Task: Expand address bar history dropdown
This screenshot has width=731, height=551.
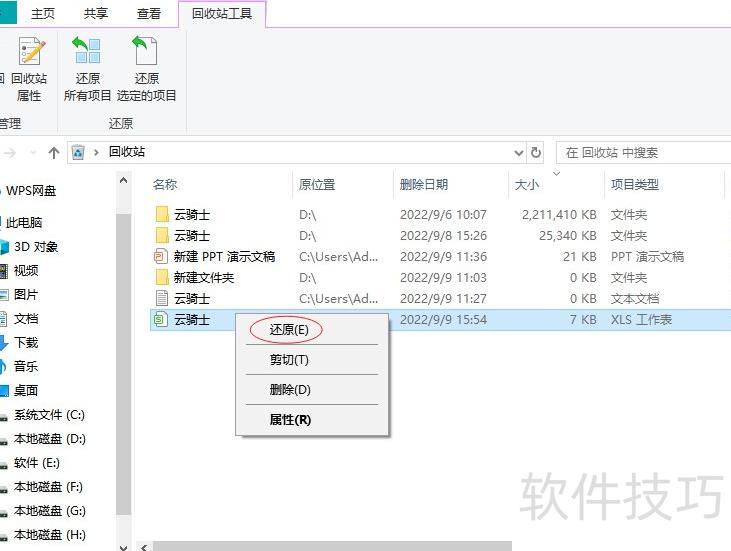Action: [x=518, y=152]
